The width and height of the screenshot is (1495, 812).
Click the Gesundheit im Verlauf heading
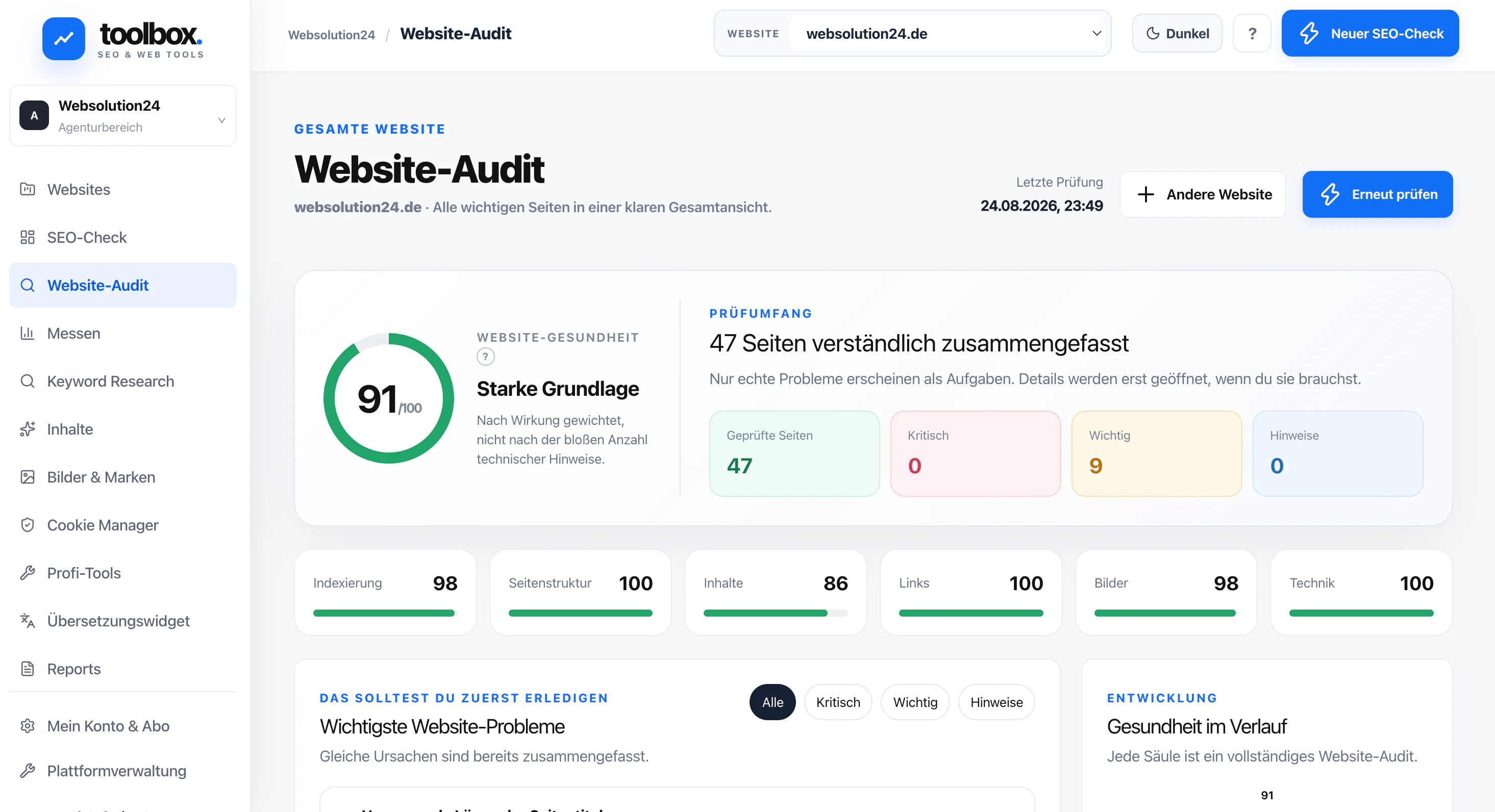point(1196,727)
